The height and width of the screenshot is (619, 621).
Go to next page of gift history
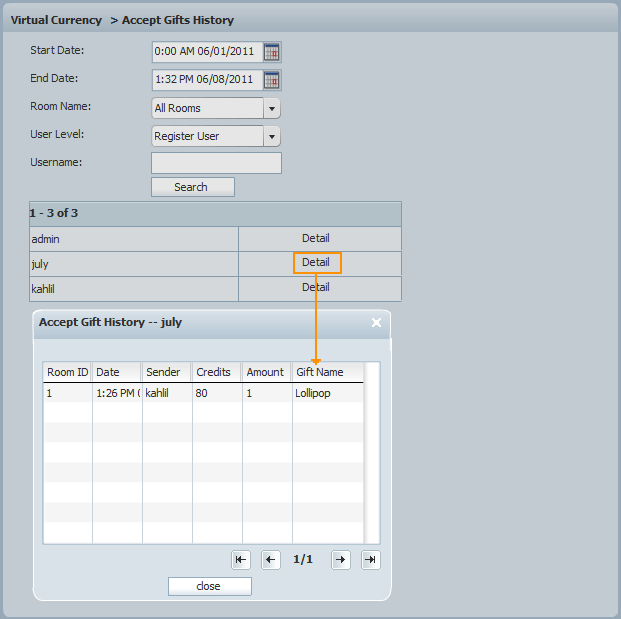[341, 560]
